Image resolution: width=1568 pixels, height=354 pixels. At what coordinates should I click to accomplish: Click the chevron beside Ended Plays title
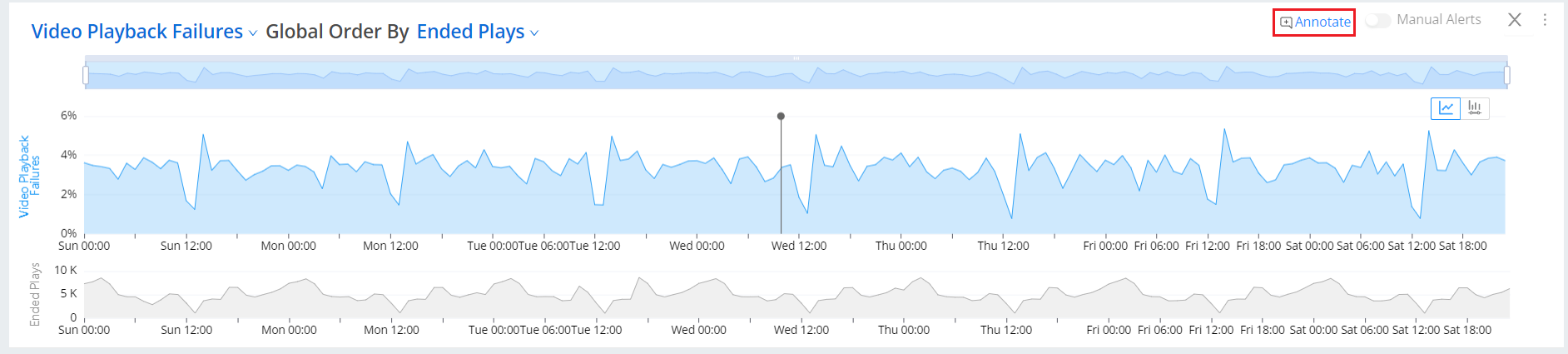tap(534, 33)
